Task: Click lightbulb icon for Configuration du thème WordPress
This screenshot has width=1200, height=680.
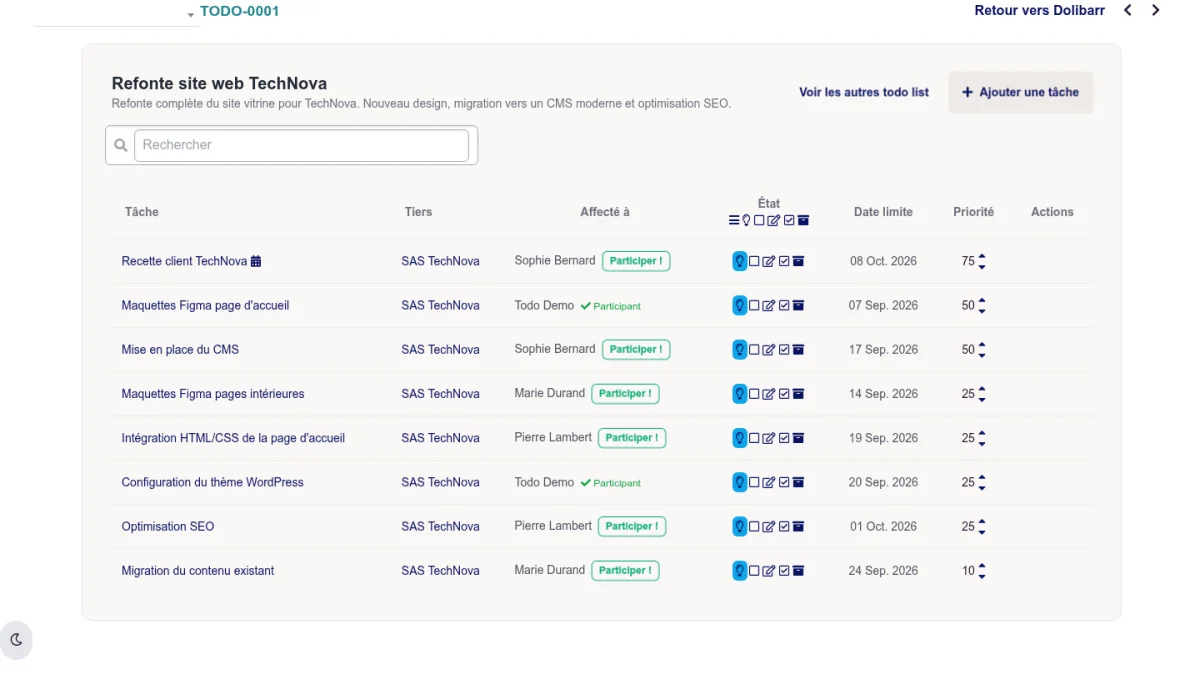Action: point(740,482)
